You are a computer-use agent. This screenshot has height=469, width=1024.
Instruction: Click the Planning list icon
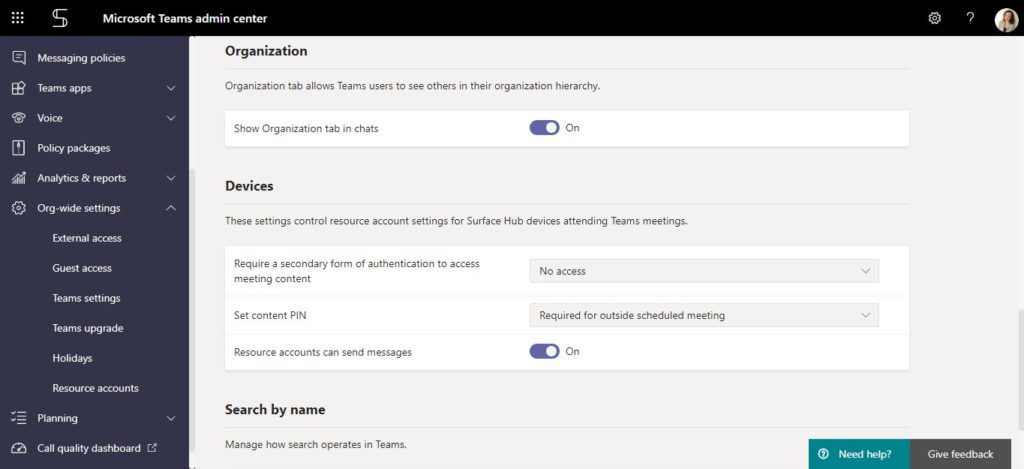19,418
